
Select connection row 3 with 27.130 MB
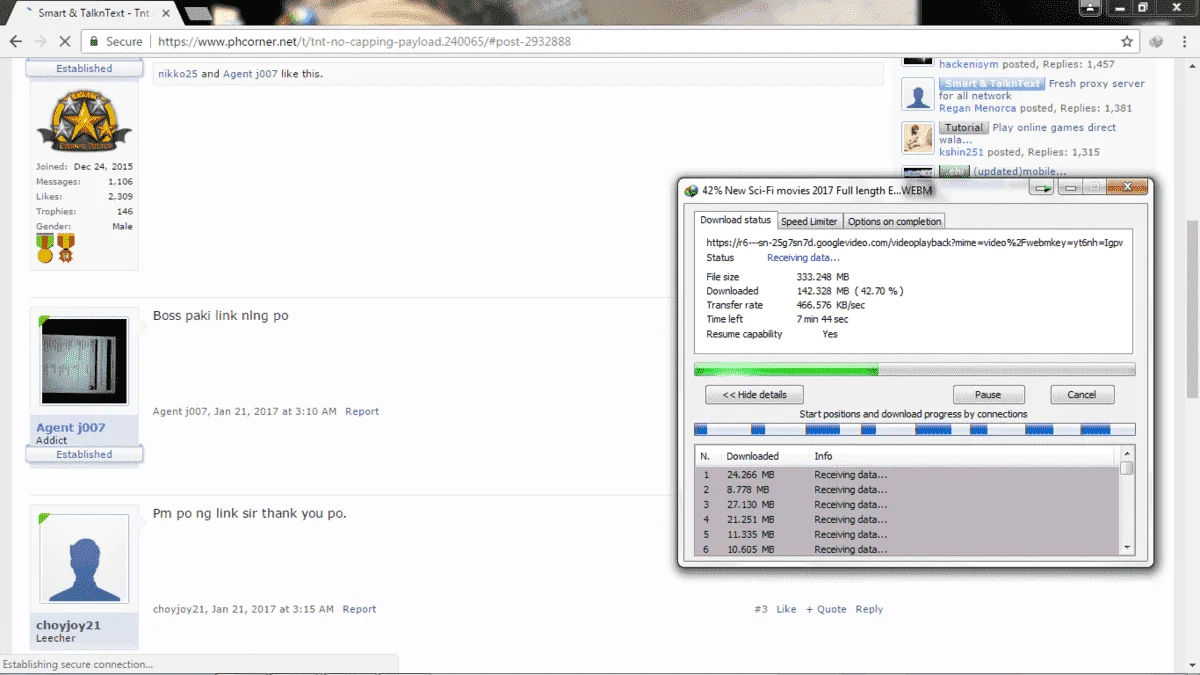tap(907, 505)
